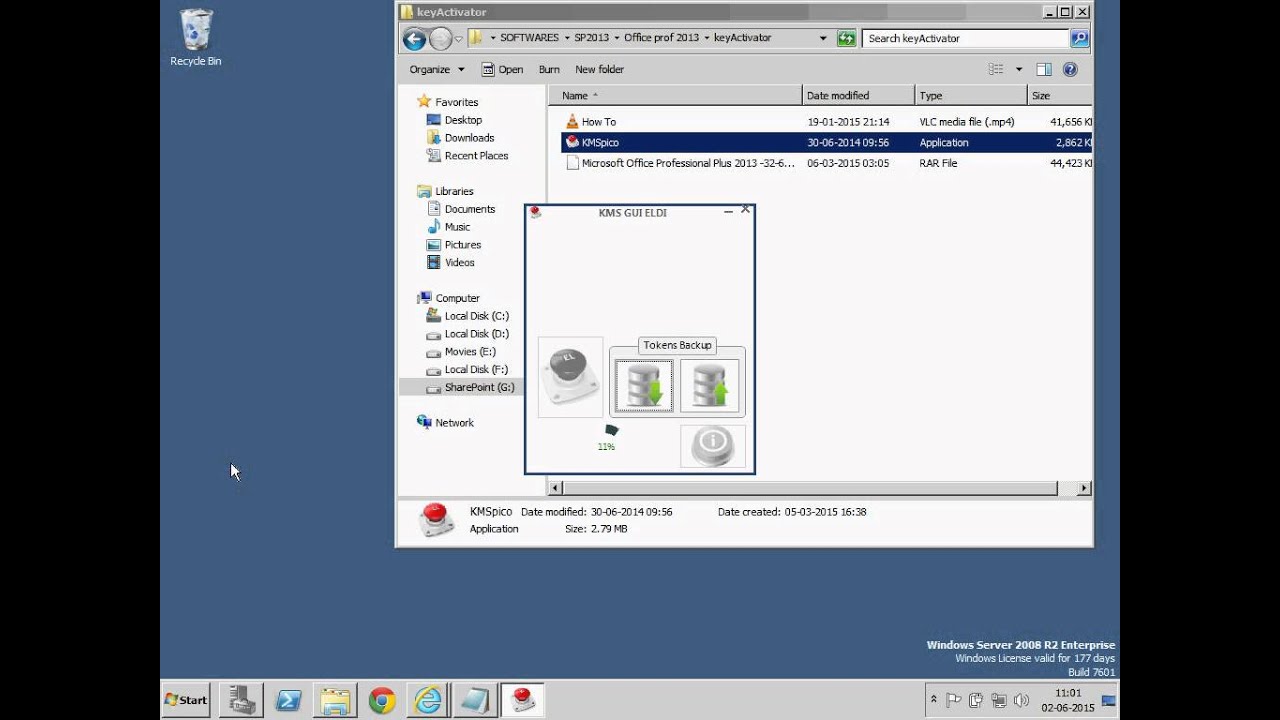Select Network in navigation pane
Viewport: 1280px width, 720px height.
pos(454,423)
